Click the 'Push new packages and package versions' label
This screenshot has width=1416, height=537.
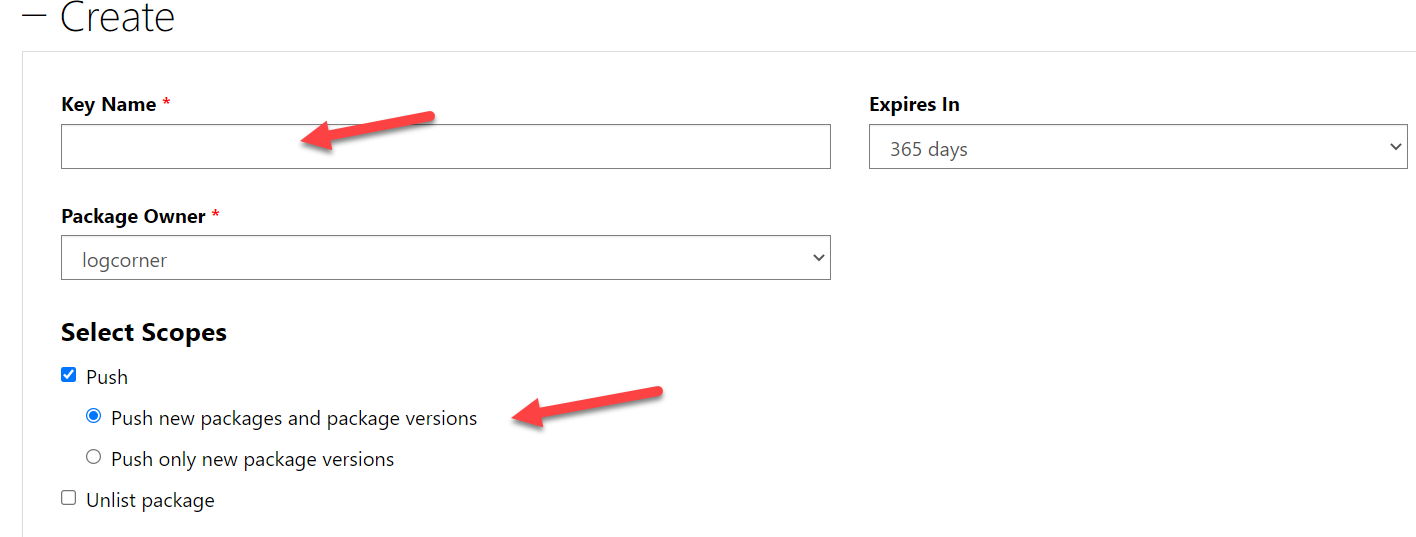click(294, 418)
